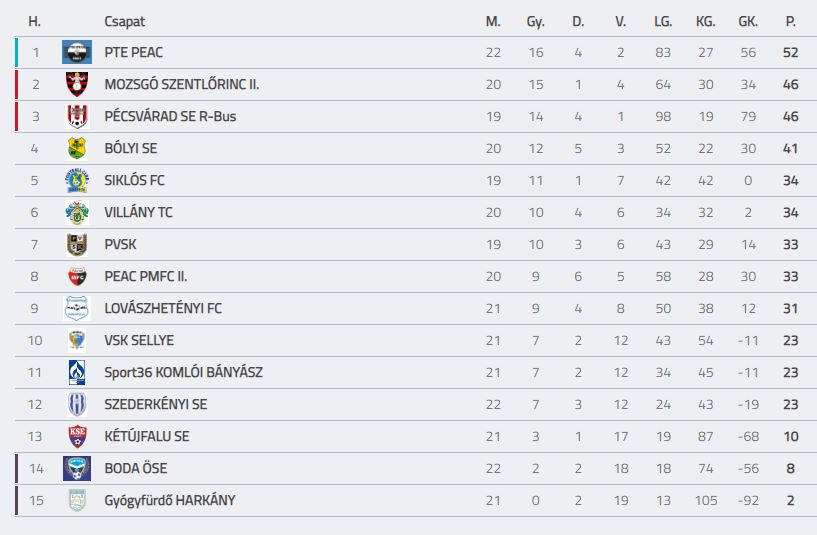
Task: Click the SZEDERKÉNYI SE team name
Action: (x=156, y=405)
